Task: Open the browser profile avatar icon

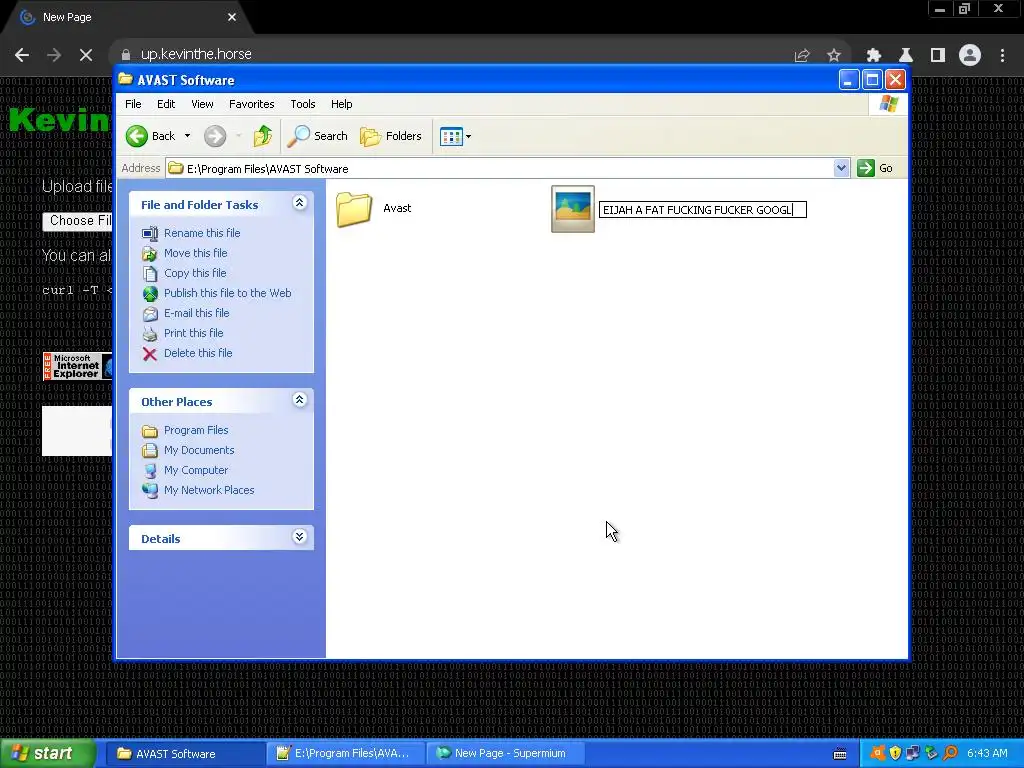Action: [x=970, y=55]
